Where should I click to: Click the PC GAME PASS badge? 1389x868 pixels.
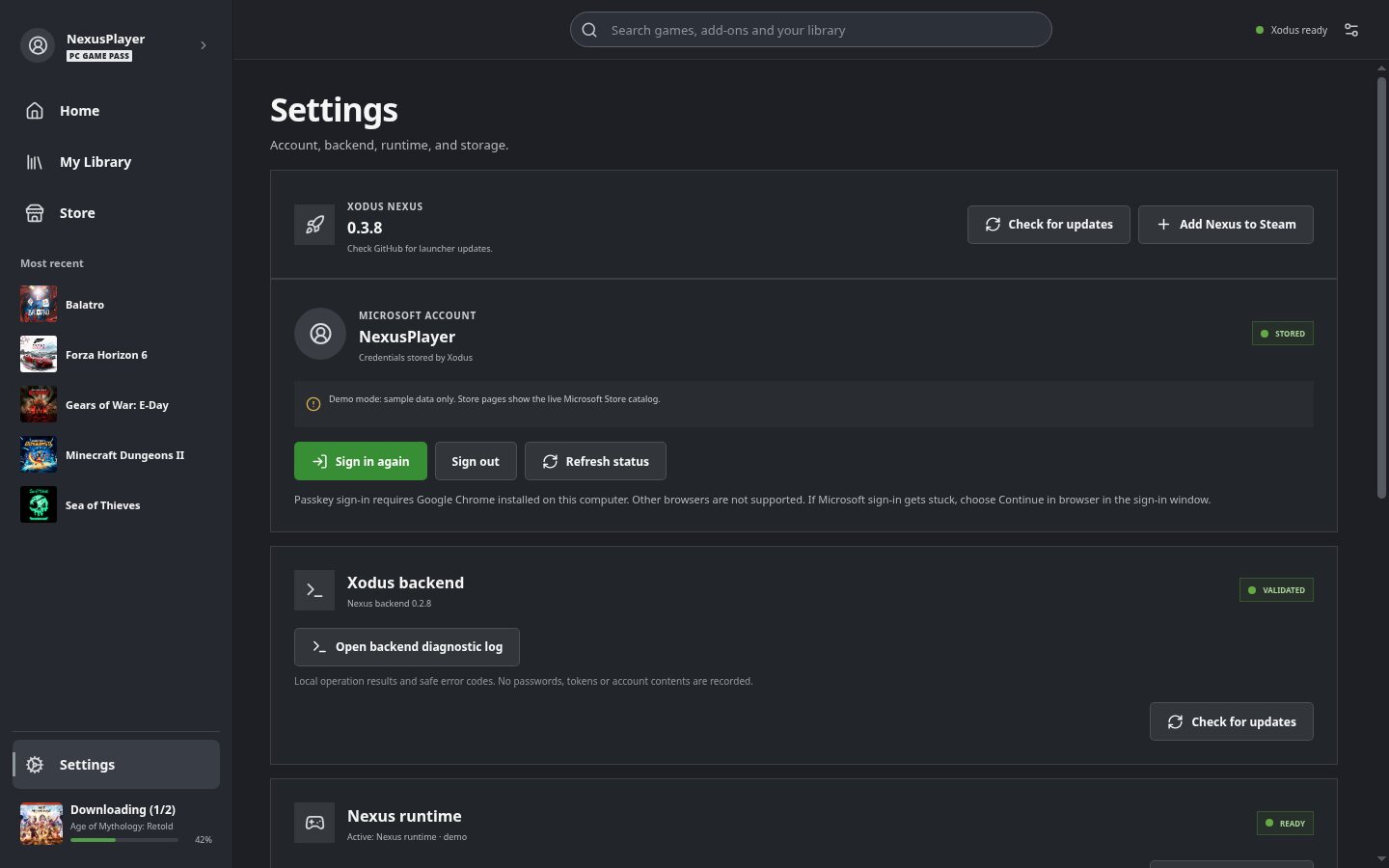[x=99, y=56]
